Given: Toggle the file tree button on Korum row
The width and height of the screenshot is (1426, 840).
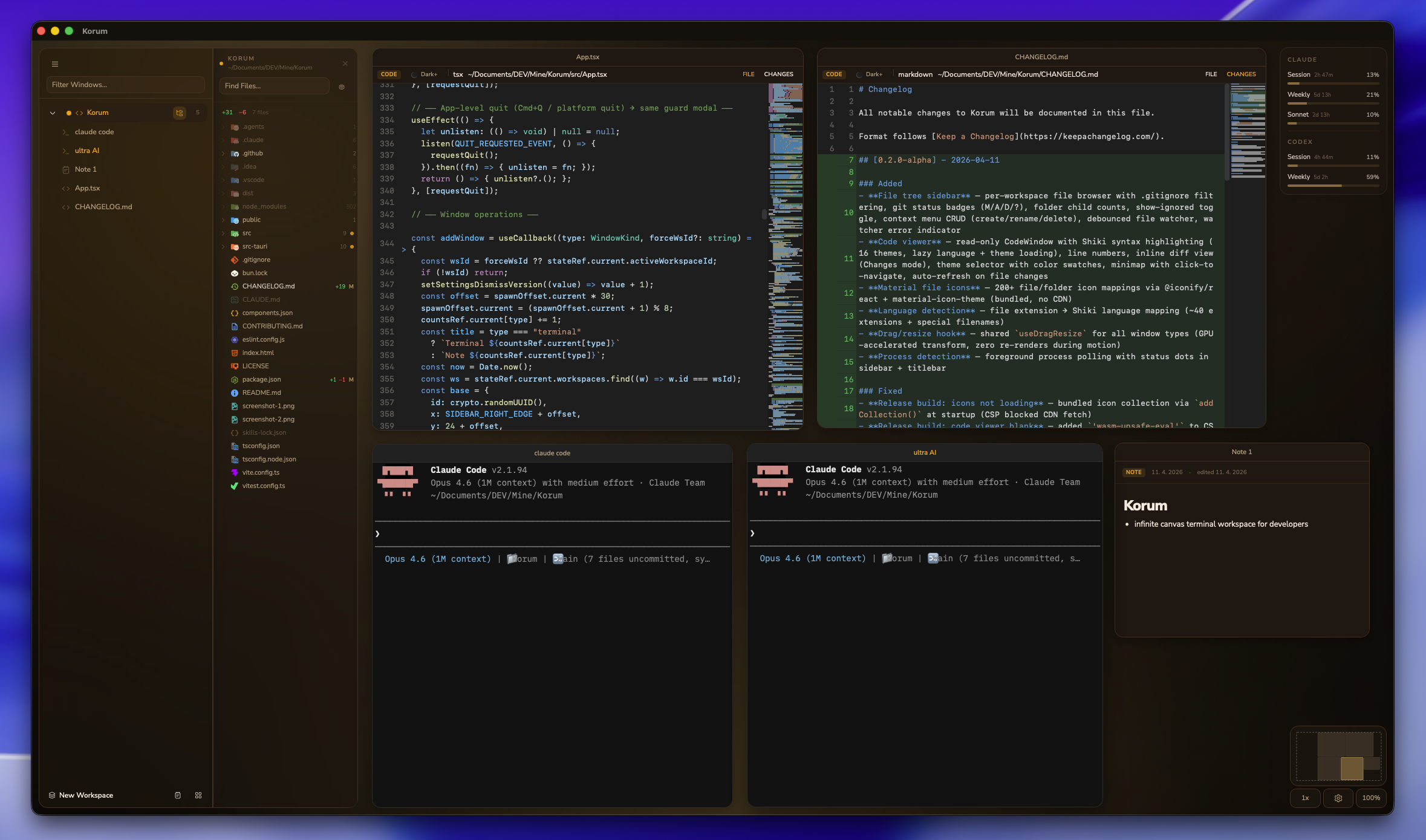Looking at the screenshot, I should pyautogui.click(x=180, y=112).
